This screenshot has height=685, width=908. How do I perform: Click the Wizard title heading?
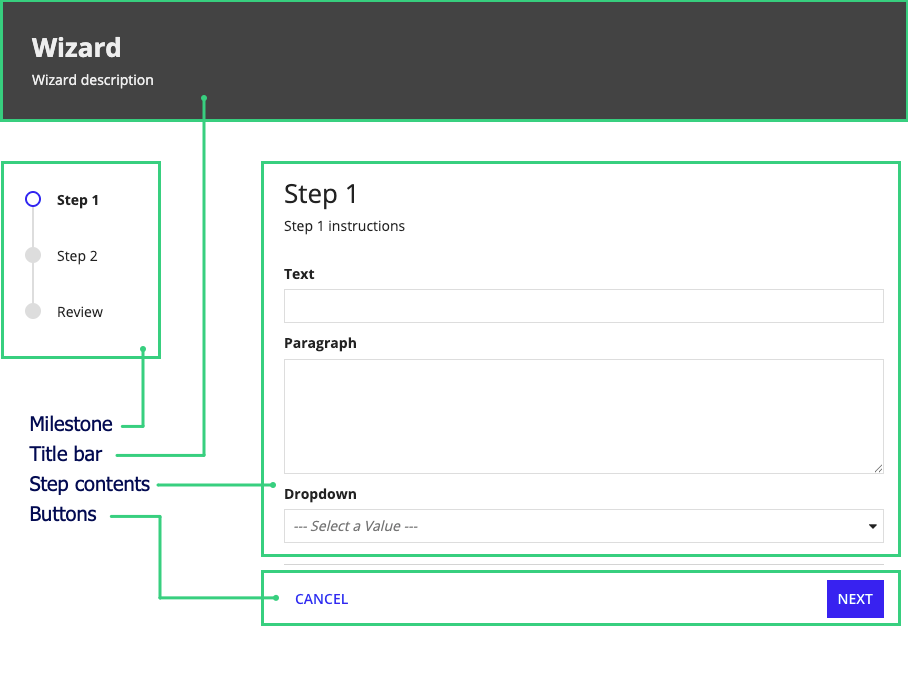coord(76,47)
